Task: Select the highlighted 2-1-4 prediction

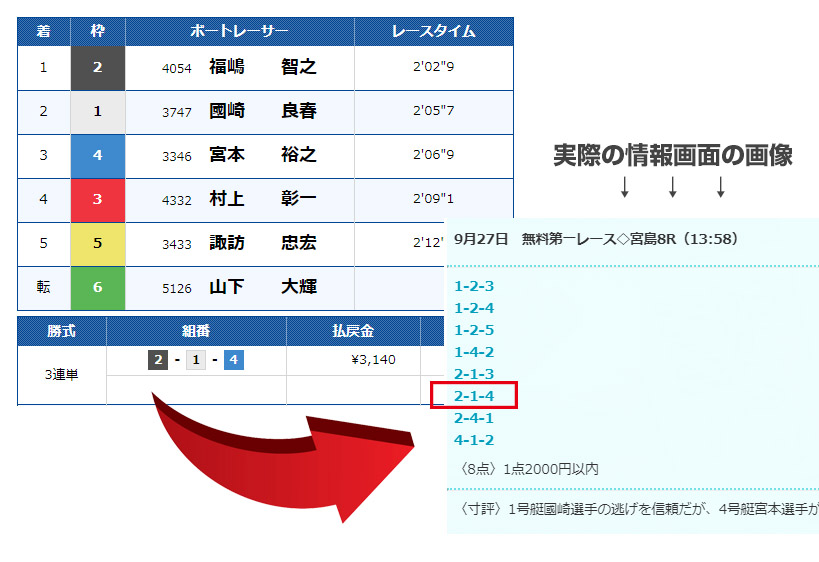Action: pos(474,396)
